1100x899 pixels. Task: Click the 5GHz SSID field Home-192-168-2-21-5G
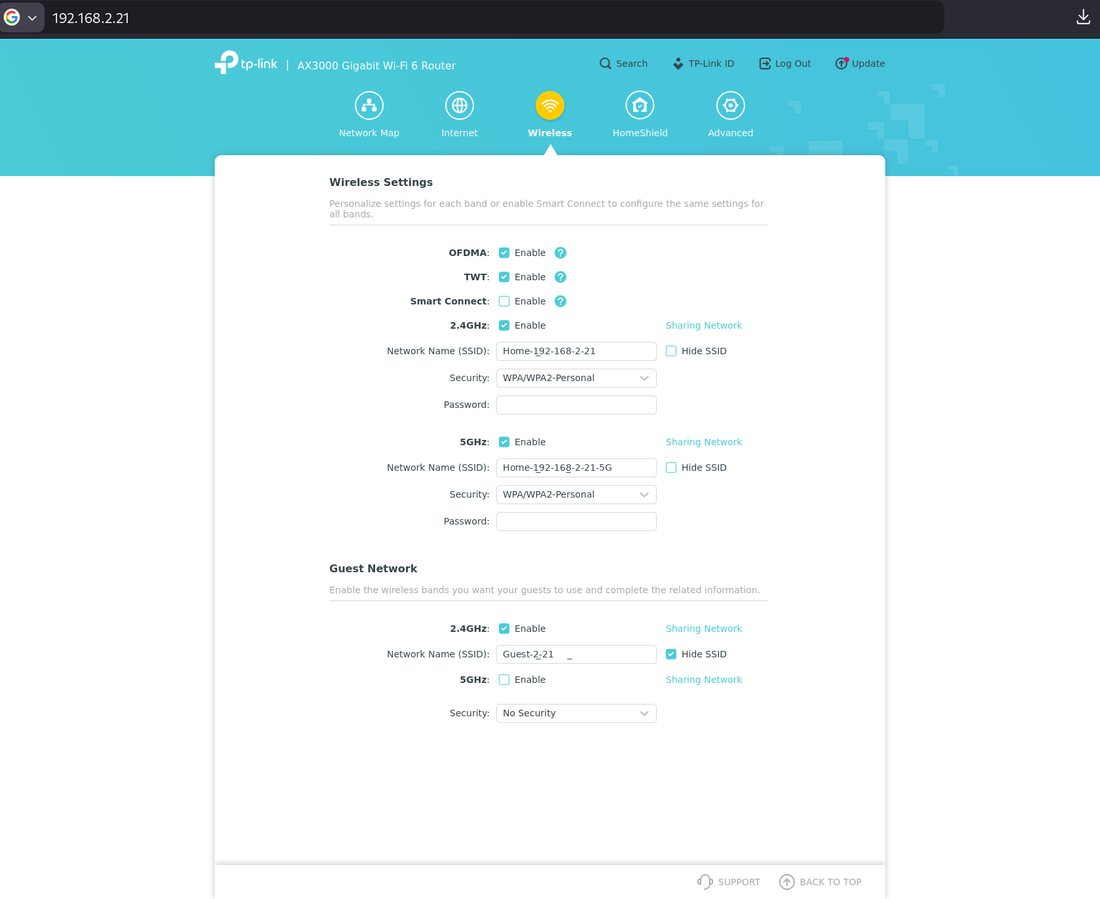click(x=576, y=467)
